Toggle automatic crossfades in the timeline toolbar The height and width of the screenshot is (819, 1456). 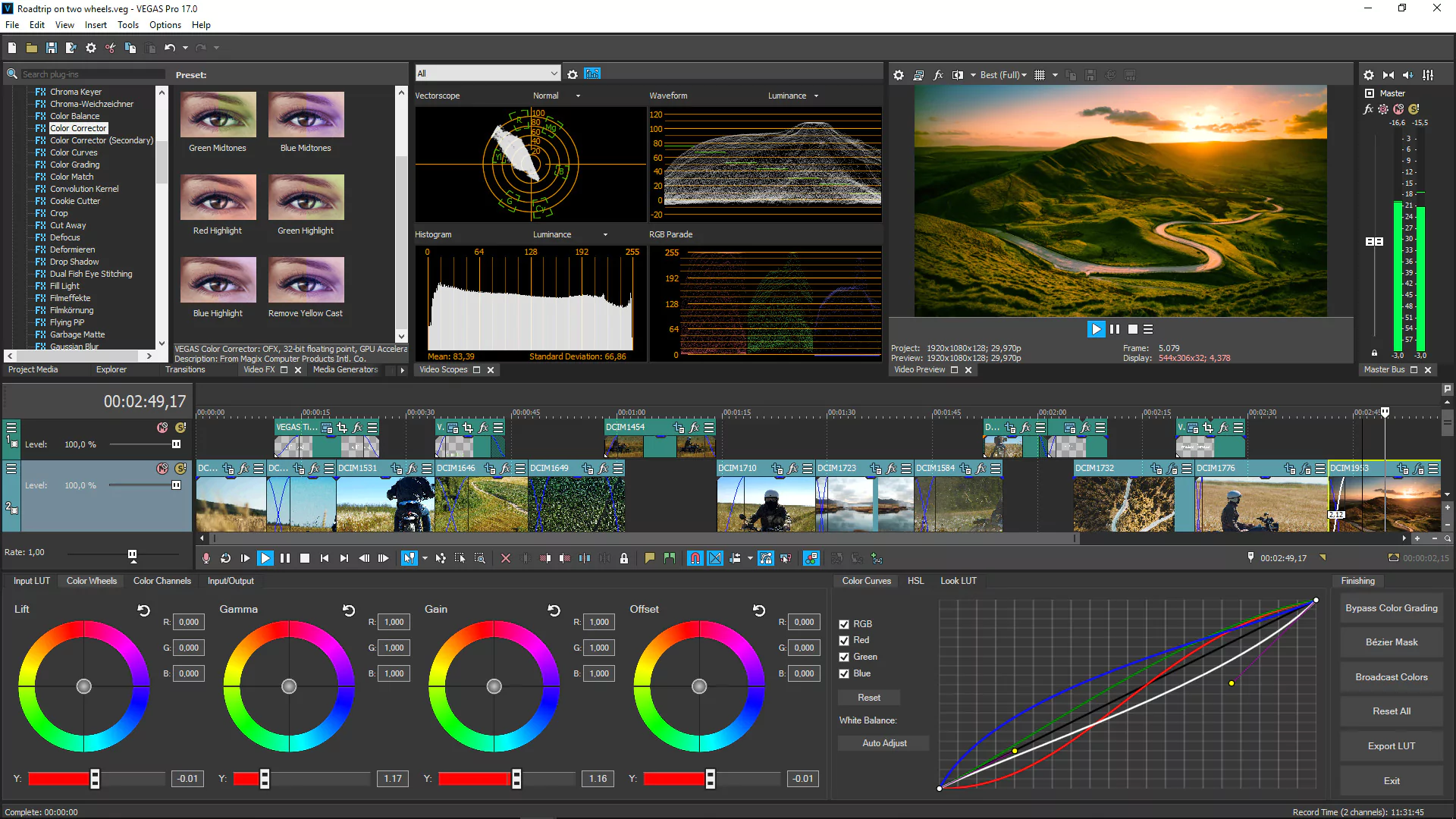tap(715, 558)
